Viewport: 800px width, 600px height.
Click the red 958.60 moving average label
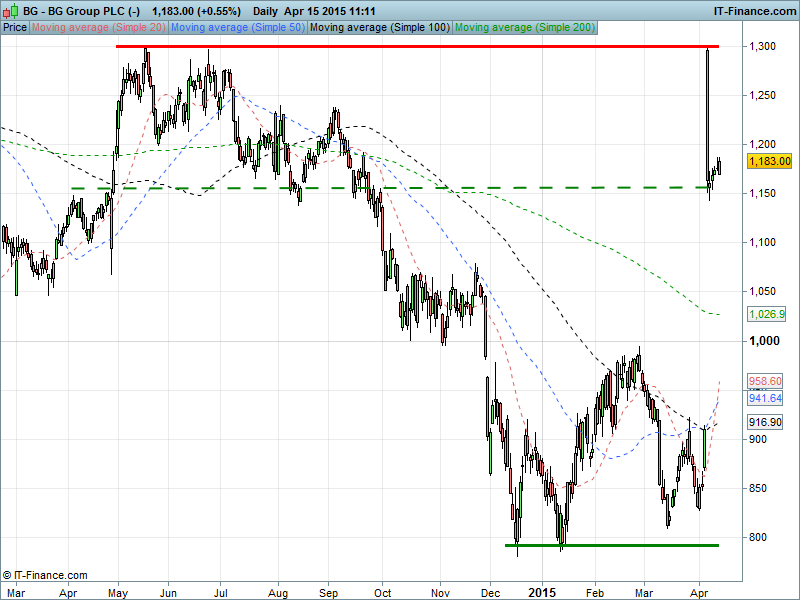coord(767,382)
